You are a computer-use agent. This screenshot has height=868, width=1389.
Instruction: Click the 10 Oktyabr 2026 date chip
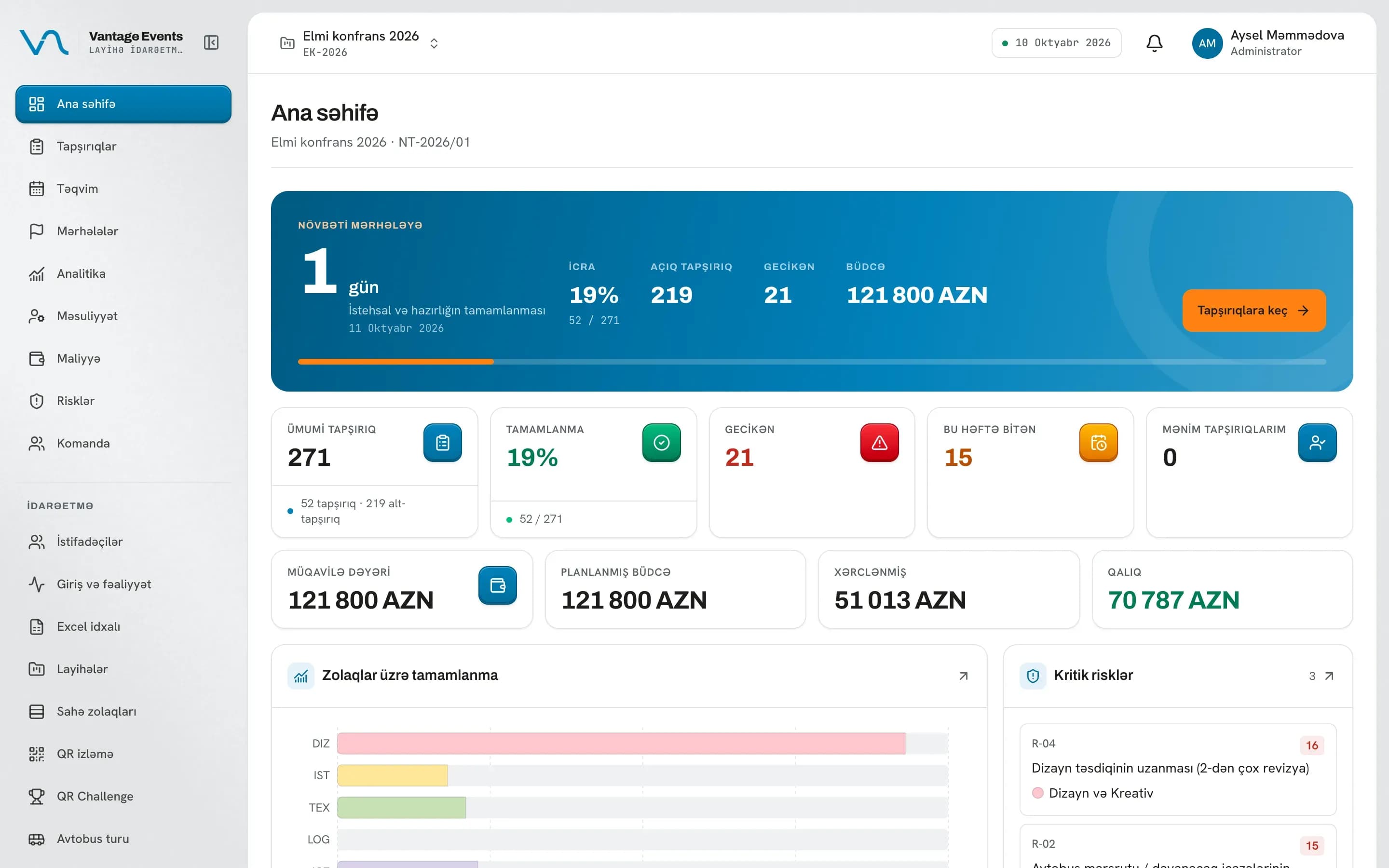click(x=1056, y=43)
